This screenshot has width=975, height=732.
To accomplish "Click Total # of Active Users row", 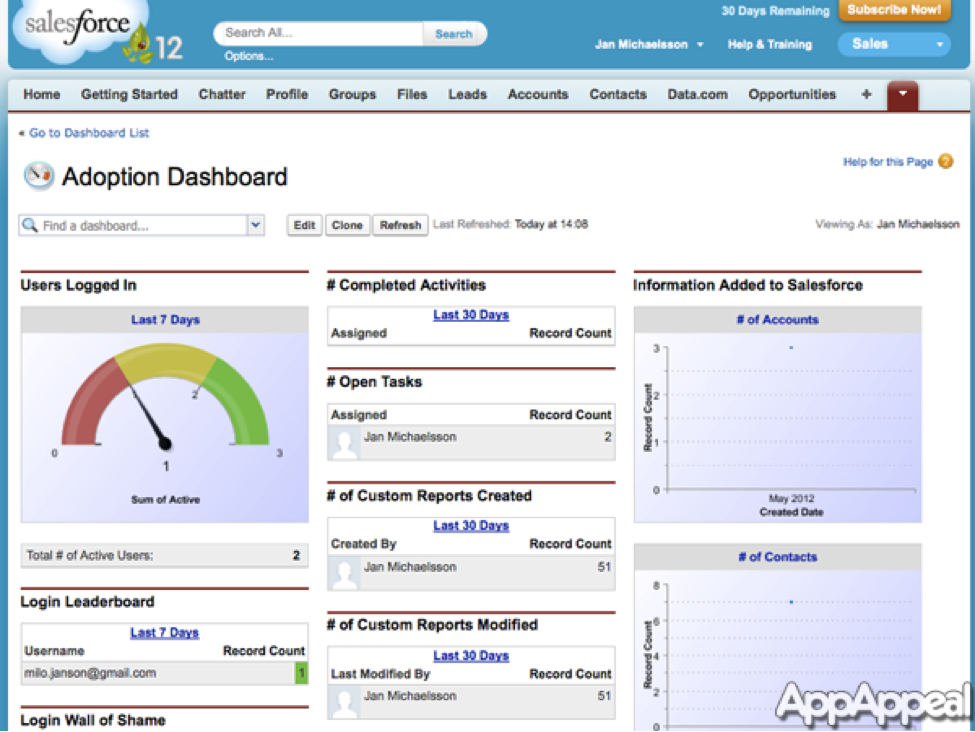I will [x=165, y=555].
